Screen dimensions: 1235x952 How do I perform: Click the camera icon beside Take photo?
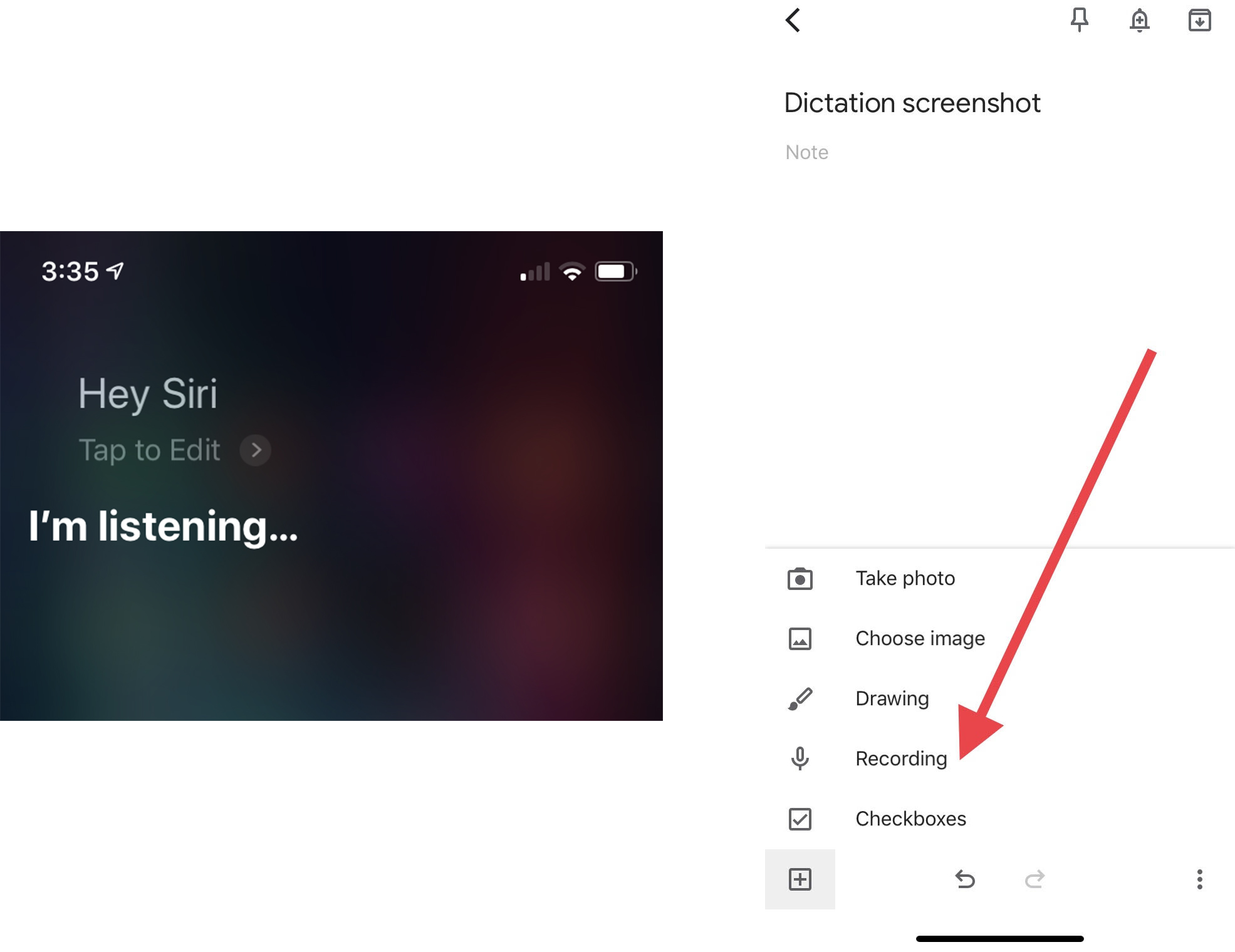click(x=800, y=579)
